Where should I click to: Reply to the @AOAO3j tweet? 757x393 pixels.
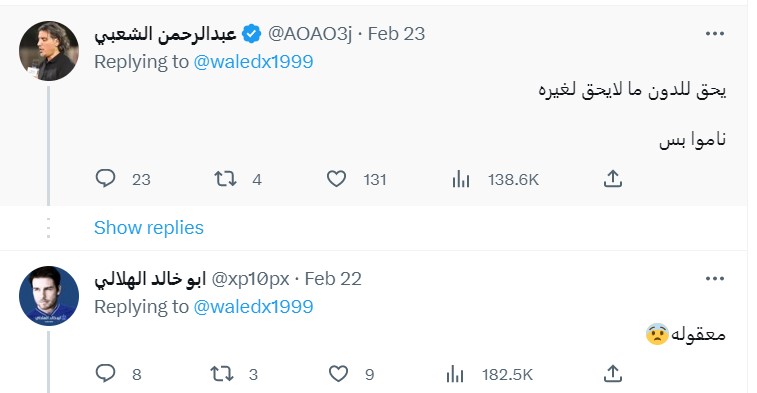pyautogui.click(x=105, y=179)
